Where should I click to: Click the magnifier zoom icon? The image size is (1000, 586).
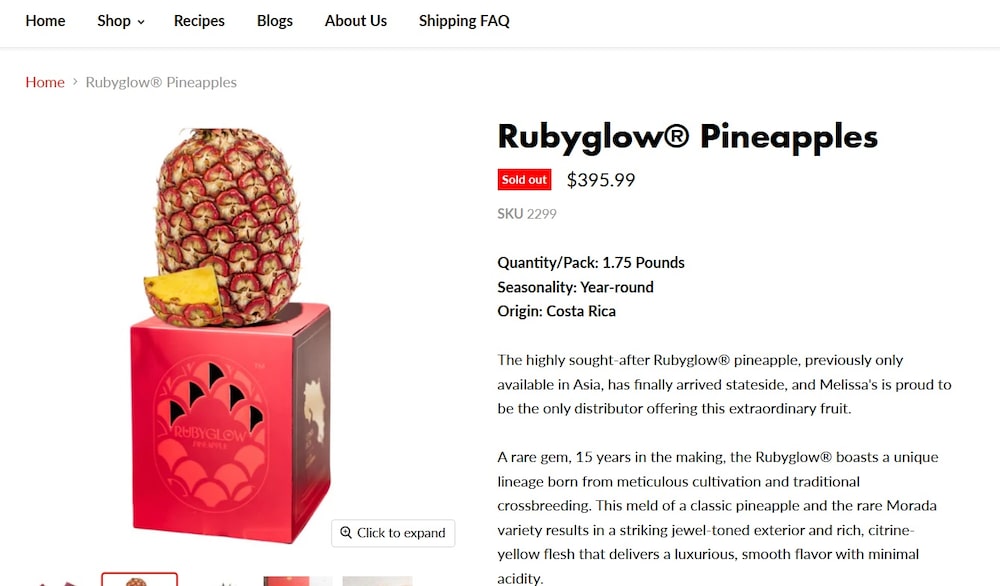click(x=346, y=533)
